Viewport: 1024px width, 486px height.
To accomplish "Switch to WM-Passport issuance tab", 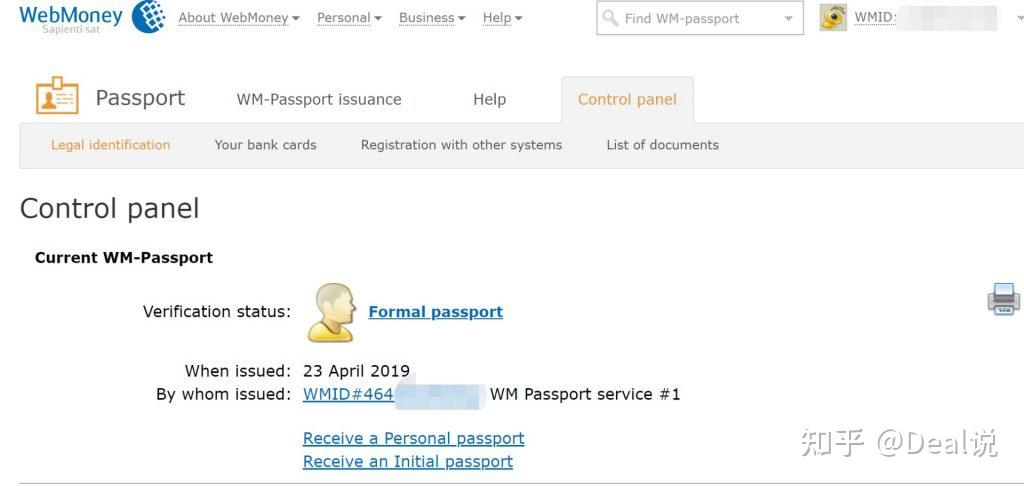I will (x=319, y=99).
